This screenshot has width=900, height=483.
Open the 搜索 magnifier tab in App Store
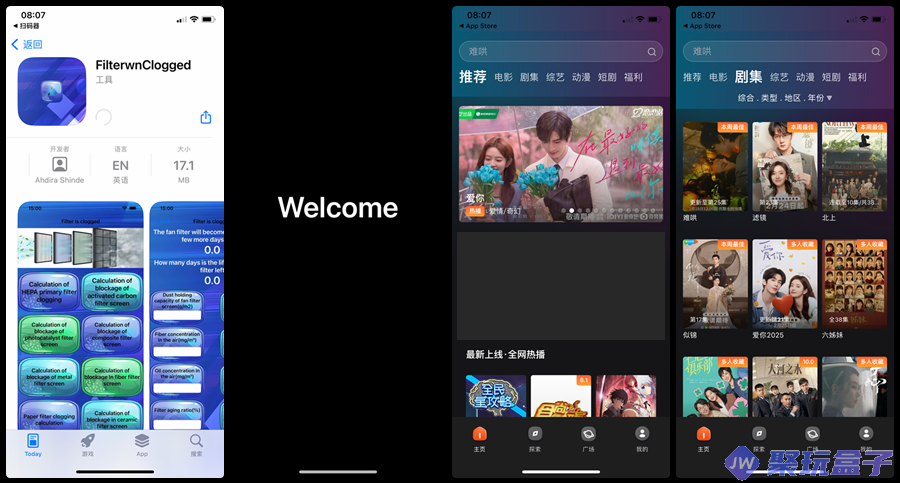coord(196,445)
